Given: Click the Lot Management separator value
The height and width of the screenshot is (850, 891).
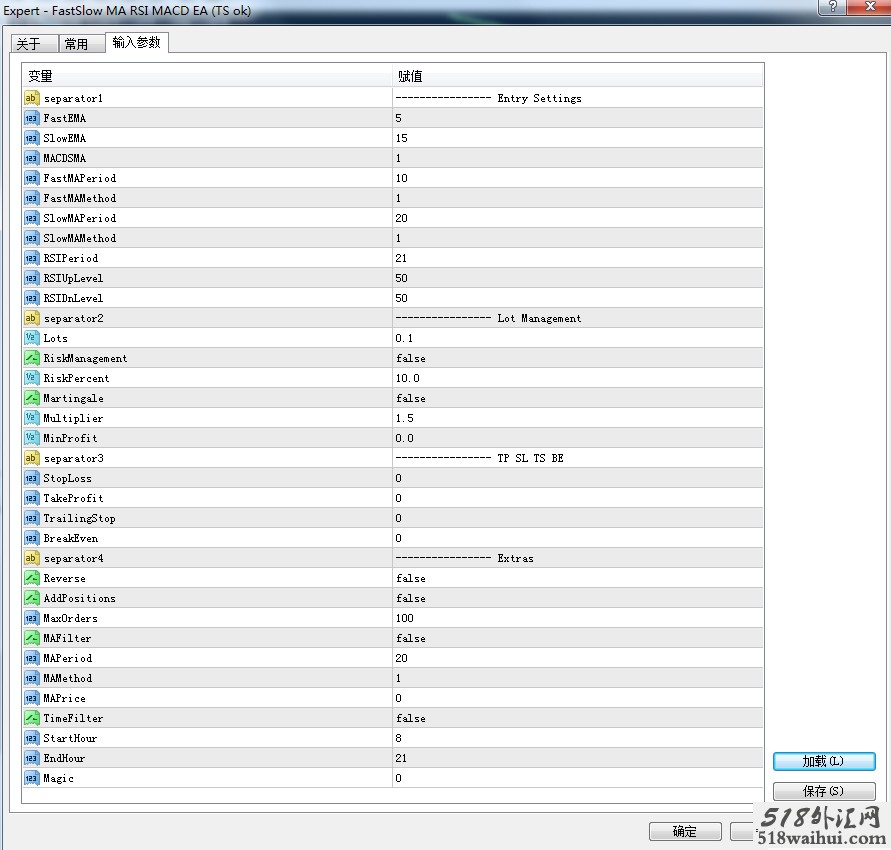Looking at the screenshot, I should pos(489,318).
